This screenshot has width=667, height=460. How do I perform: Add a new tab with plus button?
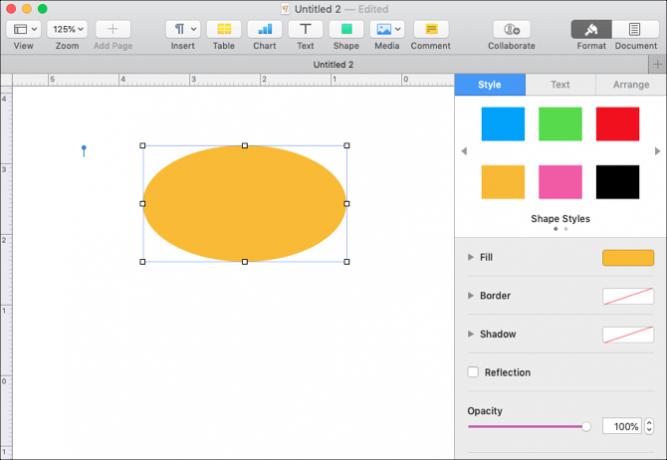coord(658,65)
